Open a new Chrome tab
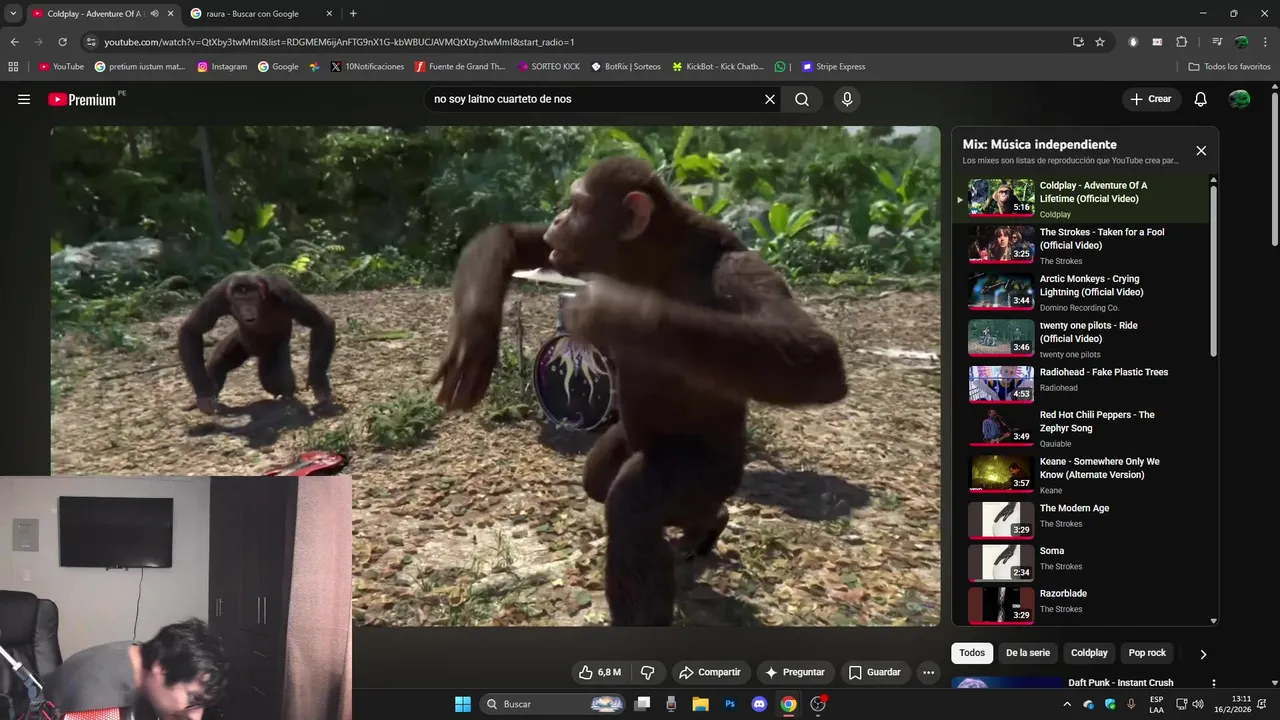The image size is (1280, 720). pyautogui.click(x=353, y=14)
